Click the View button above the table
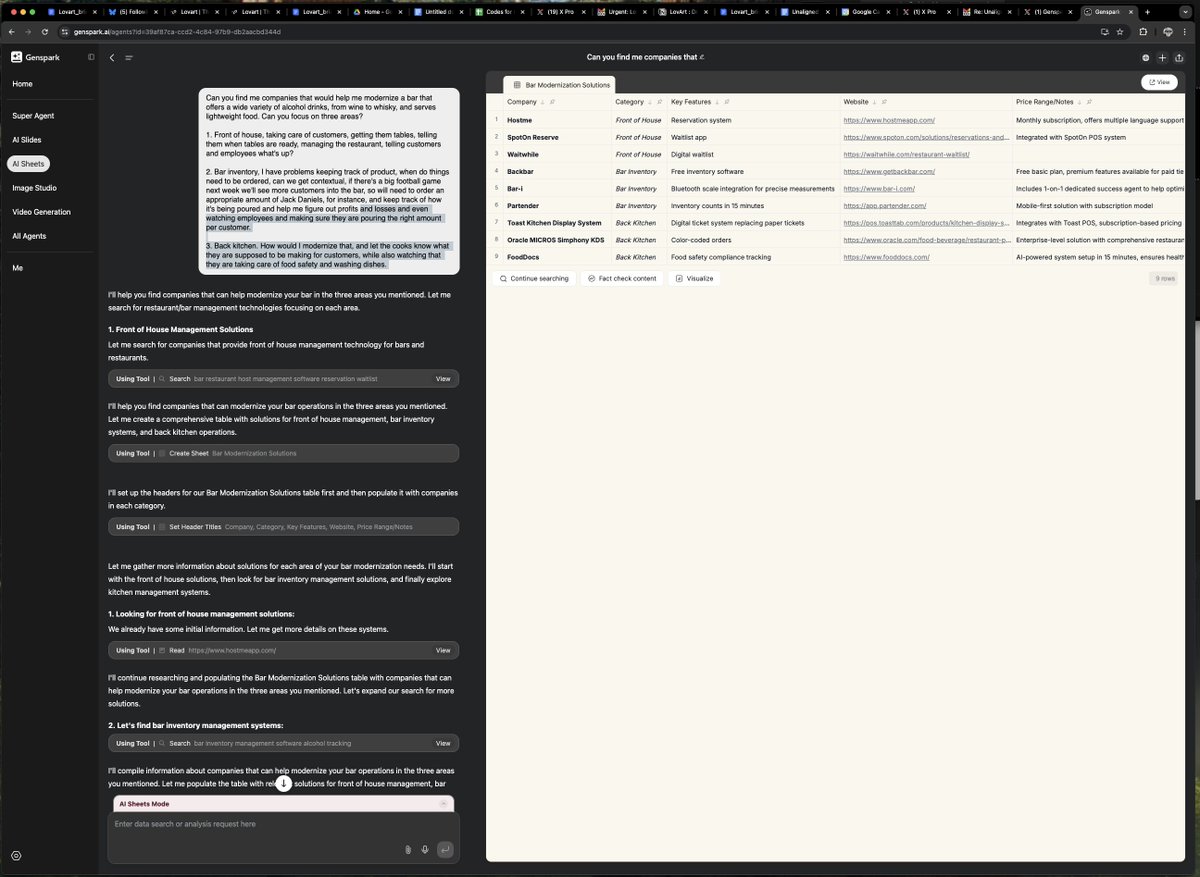 1158,83
